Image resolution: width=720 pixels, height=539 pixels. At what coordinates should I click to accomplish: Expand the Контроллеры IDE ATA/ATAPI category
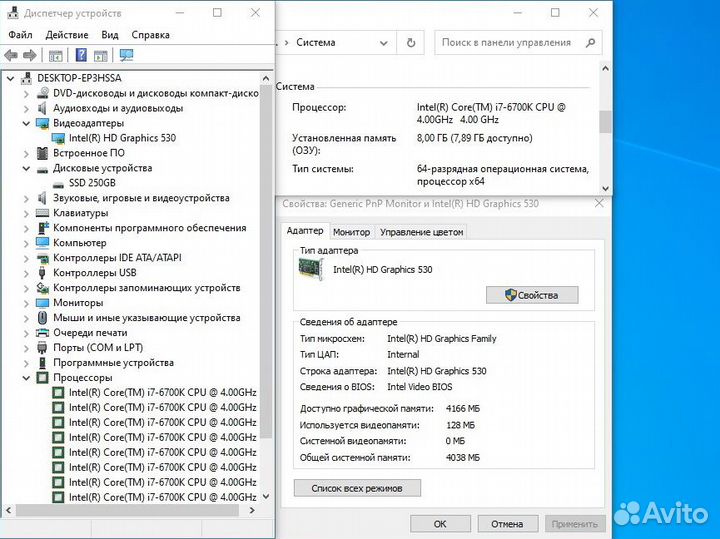coord(26,258)
